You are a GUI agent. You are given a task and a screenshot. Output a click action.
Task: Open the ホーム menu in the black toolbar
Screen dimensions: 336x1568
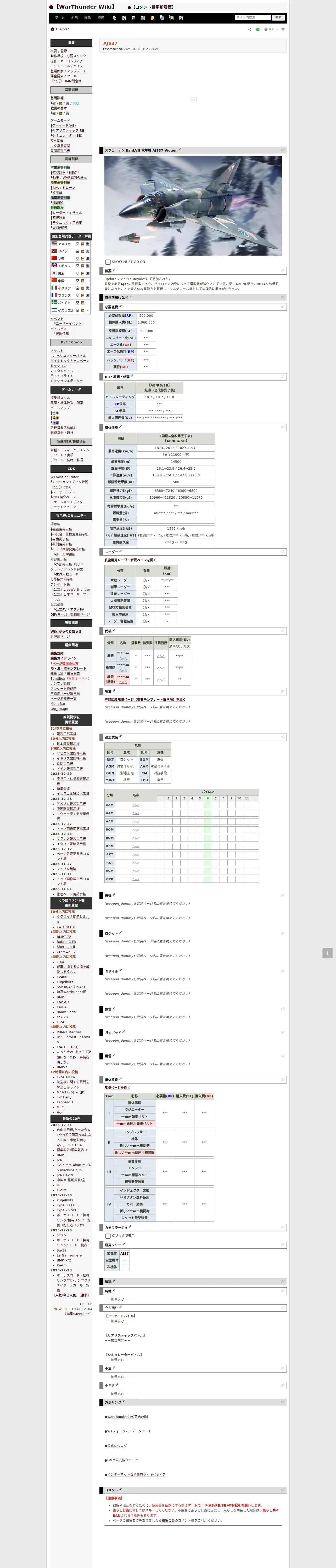(x=60, y=18)
